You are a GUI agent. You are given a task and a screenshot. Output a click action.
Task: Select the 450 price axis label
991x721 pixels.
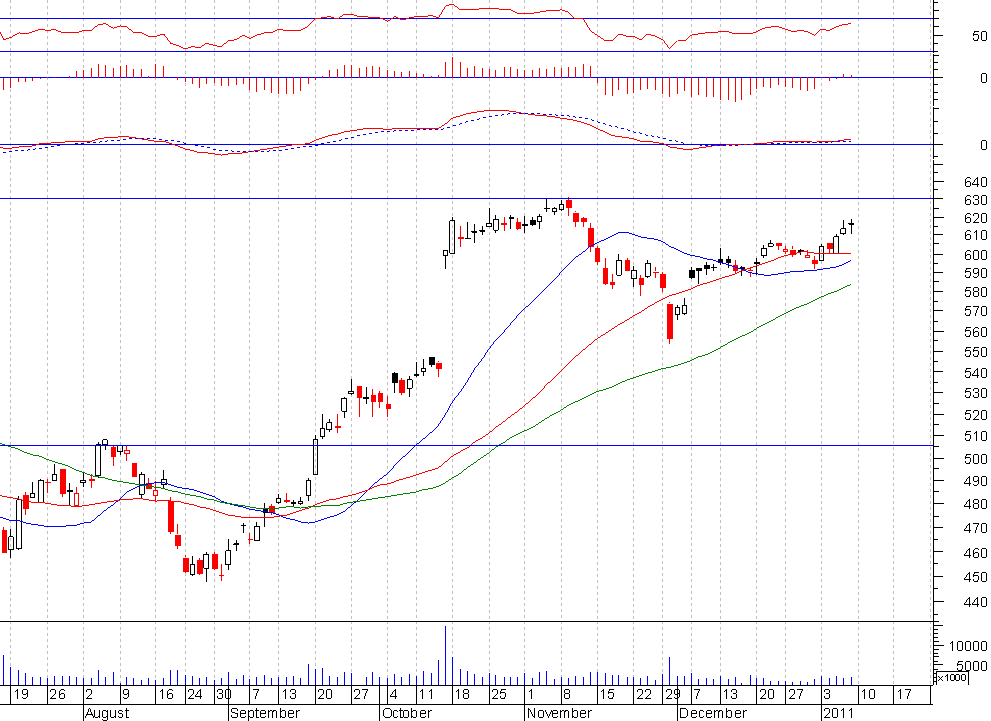click(x=975, y=577)
